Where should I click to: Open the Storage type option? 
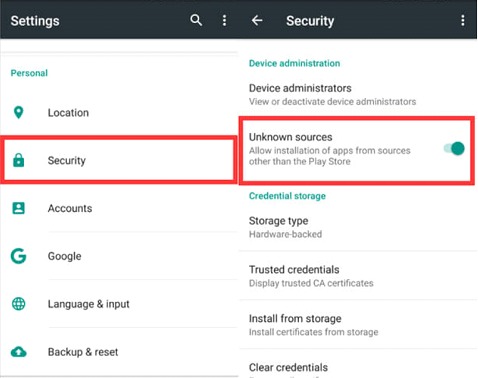(x=358, y=227)
